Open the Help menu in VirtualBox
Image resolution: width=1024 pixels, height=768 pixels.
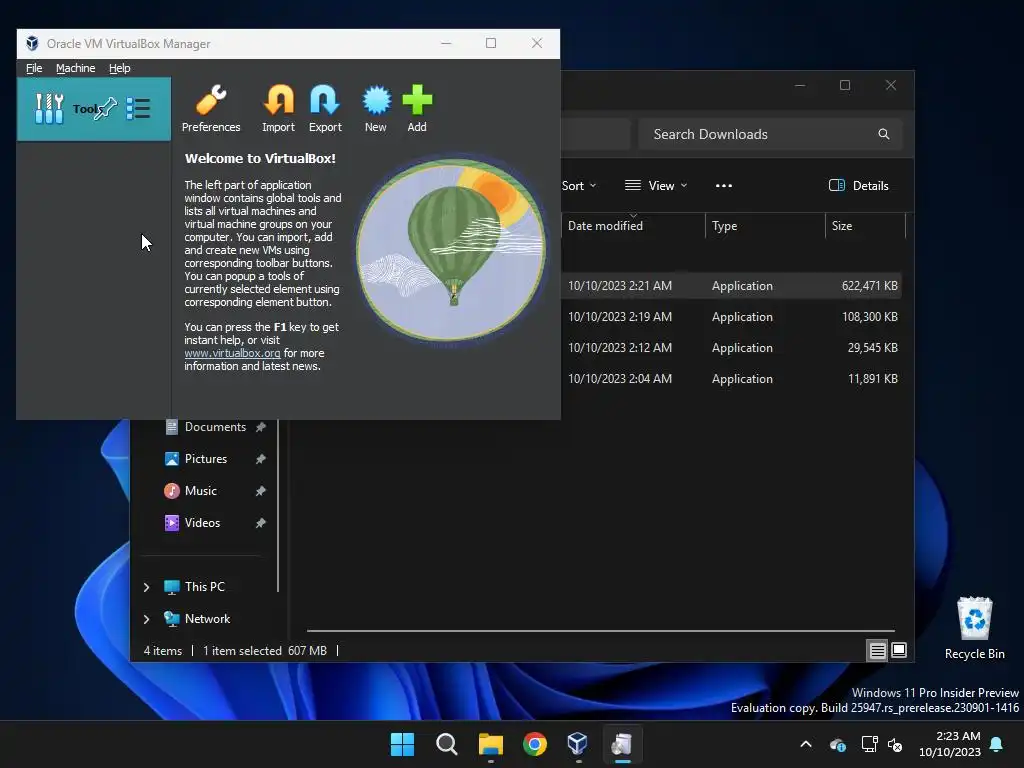pos(120,68)
